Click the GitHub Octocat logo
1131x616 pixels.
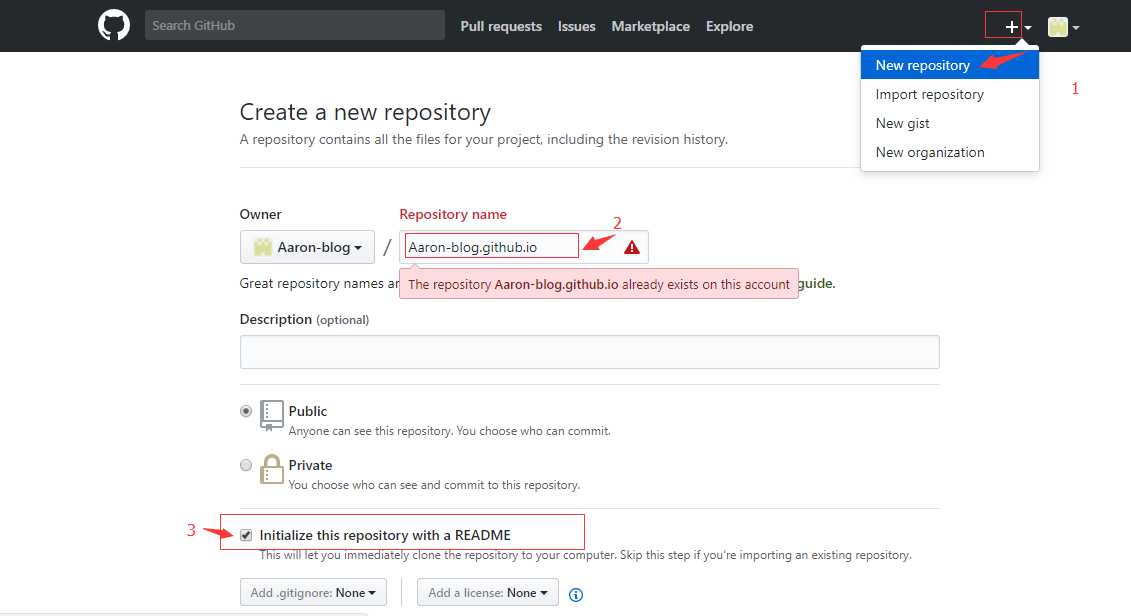(114, 25)
